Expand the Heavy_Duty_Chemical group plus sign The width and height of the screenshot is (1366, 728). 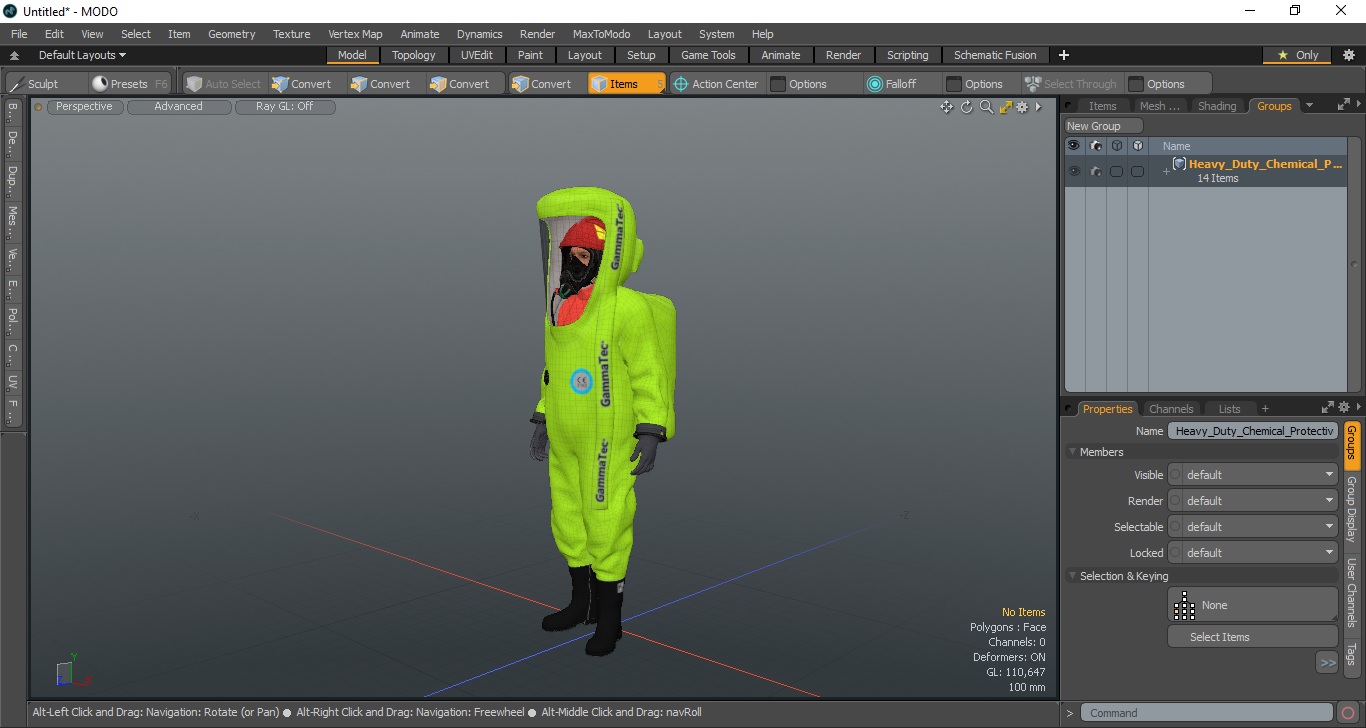(x=1165, y=172)
